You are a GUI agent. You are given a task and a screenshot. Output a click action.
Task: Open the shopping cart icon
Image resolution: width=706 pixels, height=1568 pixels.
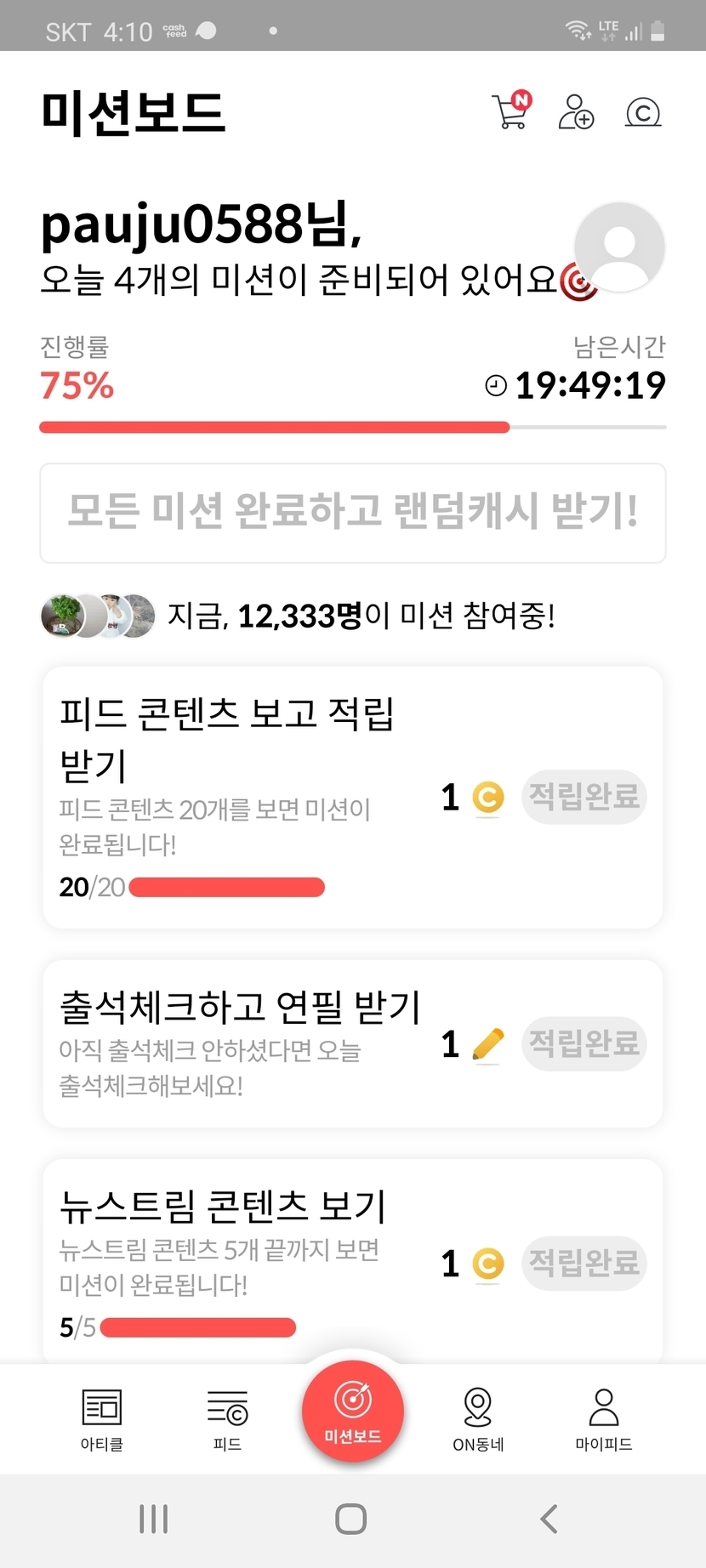pyautogui.click(x=510, y=111)
